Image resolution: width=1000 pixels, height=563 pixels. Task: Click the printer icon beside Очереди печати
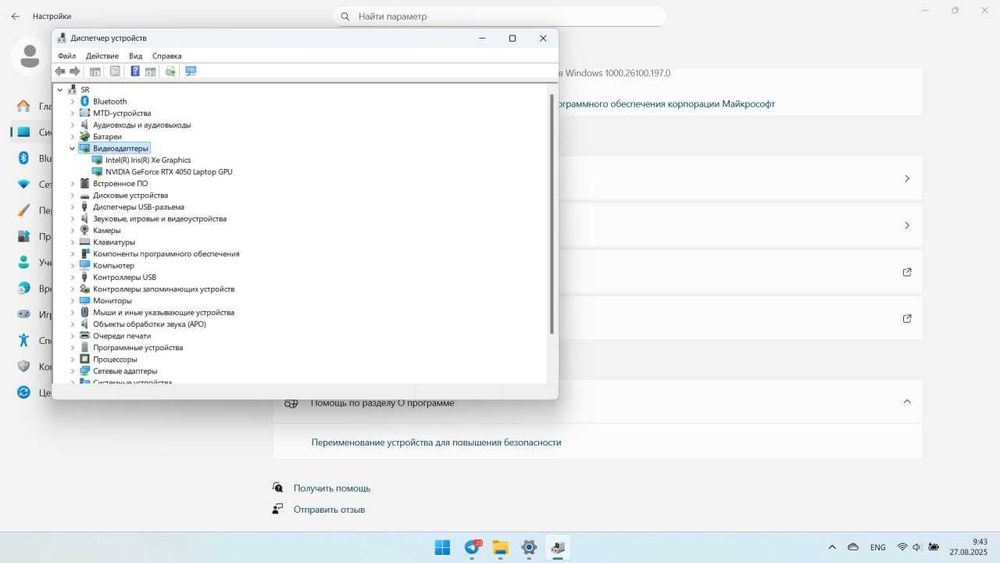(x=84, y=335)
